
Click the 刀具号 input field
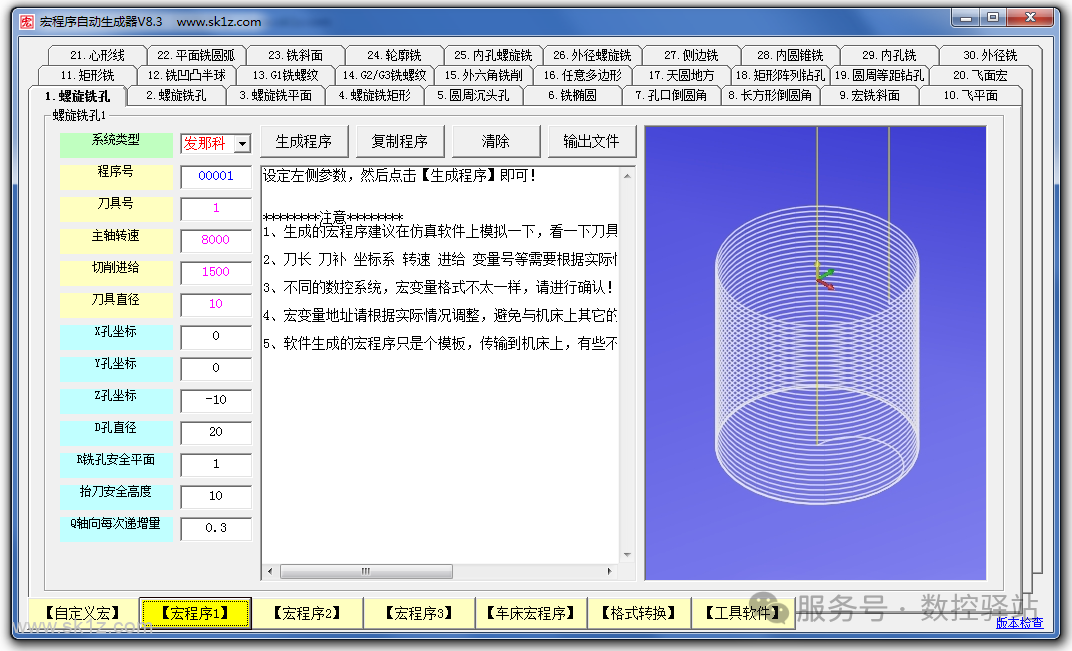tap(216, 208)
